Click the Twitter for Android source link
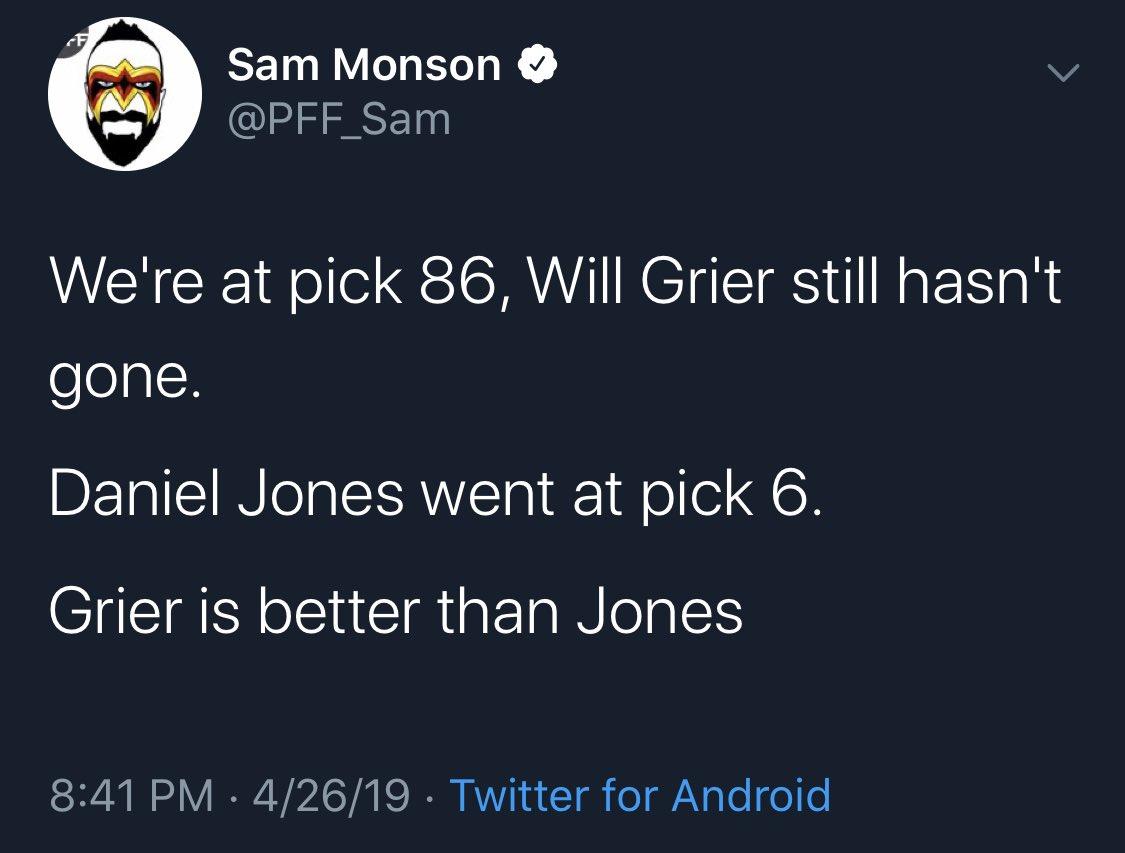This screenshot has height=853, width=1125. click(x=640, y=795)
